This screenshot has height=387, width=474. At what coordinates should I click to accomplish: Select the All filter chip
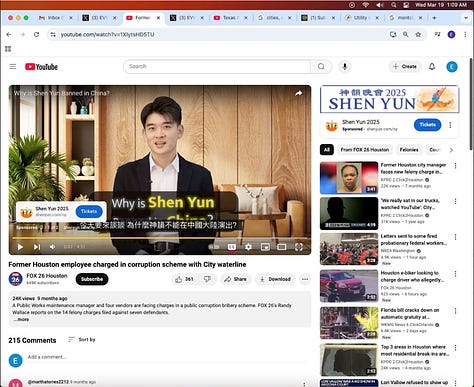point(327,150)
